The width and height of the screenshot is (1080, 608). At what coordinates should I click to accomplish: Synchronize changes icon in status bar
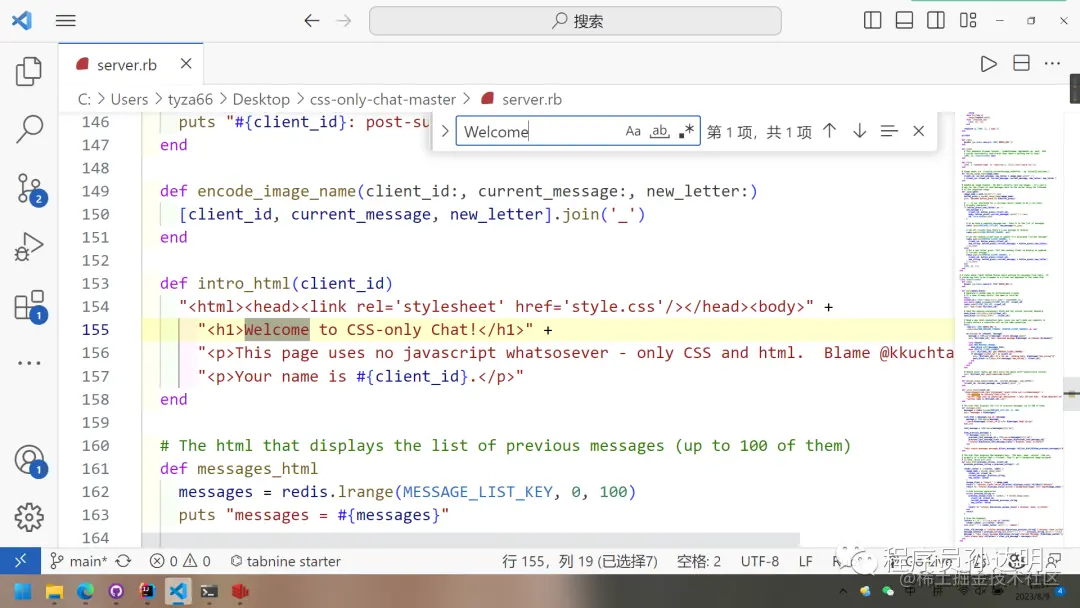click(124, 561)
